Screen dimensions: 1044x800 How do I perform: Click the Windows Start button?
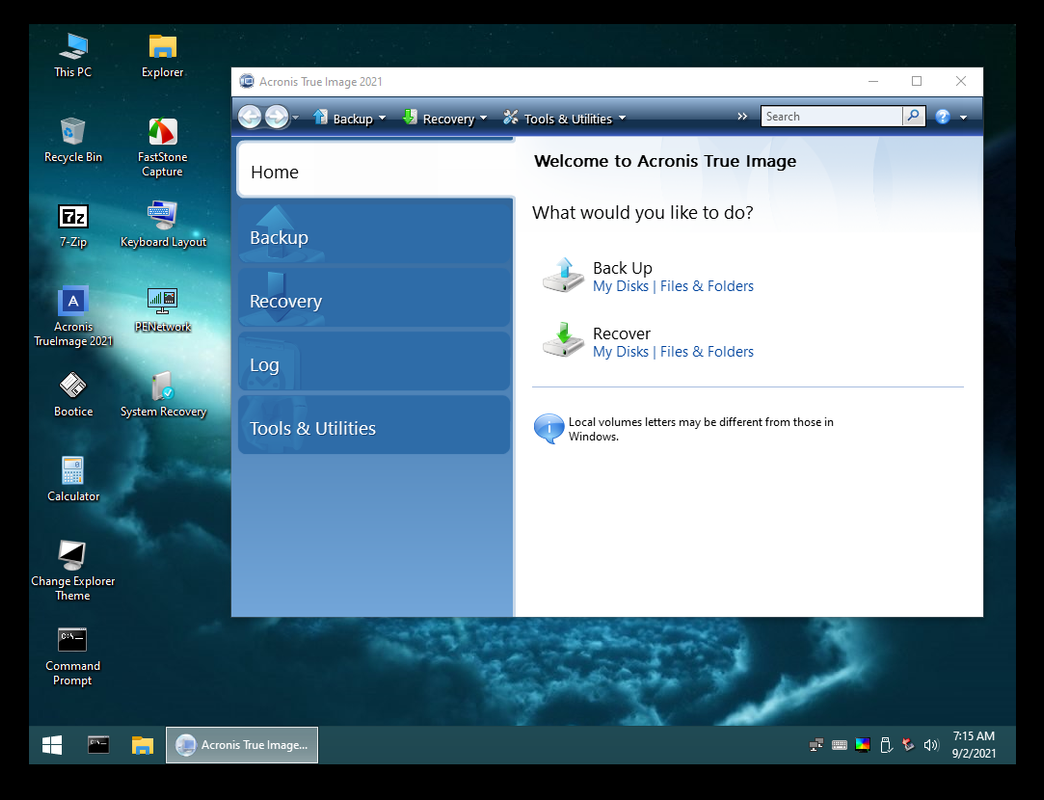[x=52, y=745]
